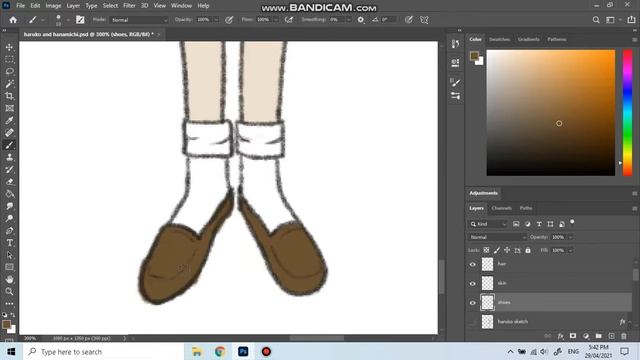The image size is (640, 360).
Task: Open the smoothing options gear
Action: (361, 20)
